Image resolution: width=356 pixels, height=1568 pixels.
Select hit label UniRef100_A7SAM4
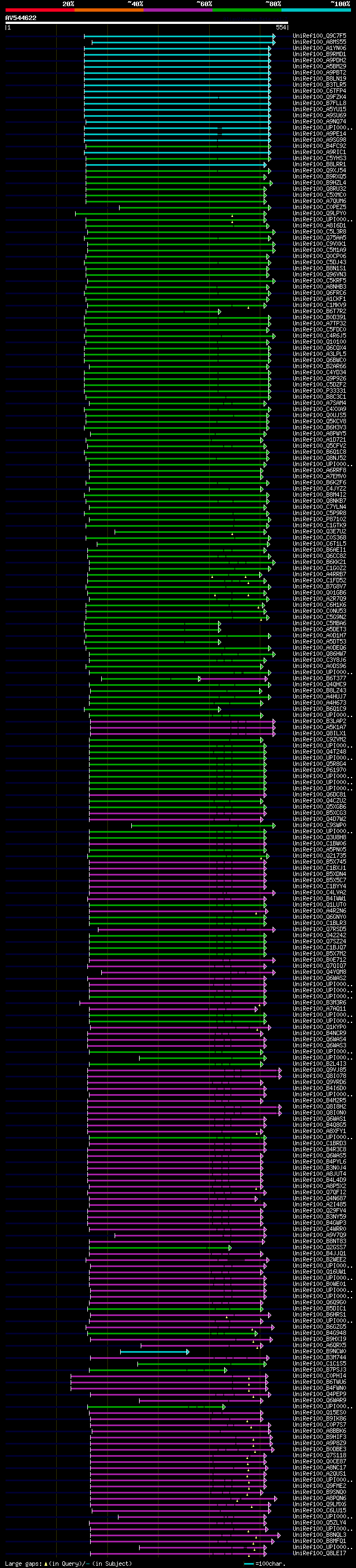319,403
